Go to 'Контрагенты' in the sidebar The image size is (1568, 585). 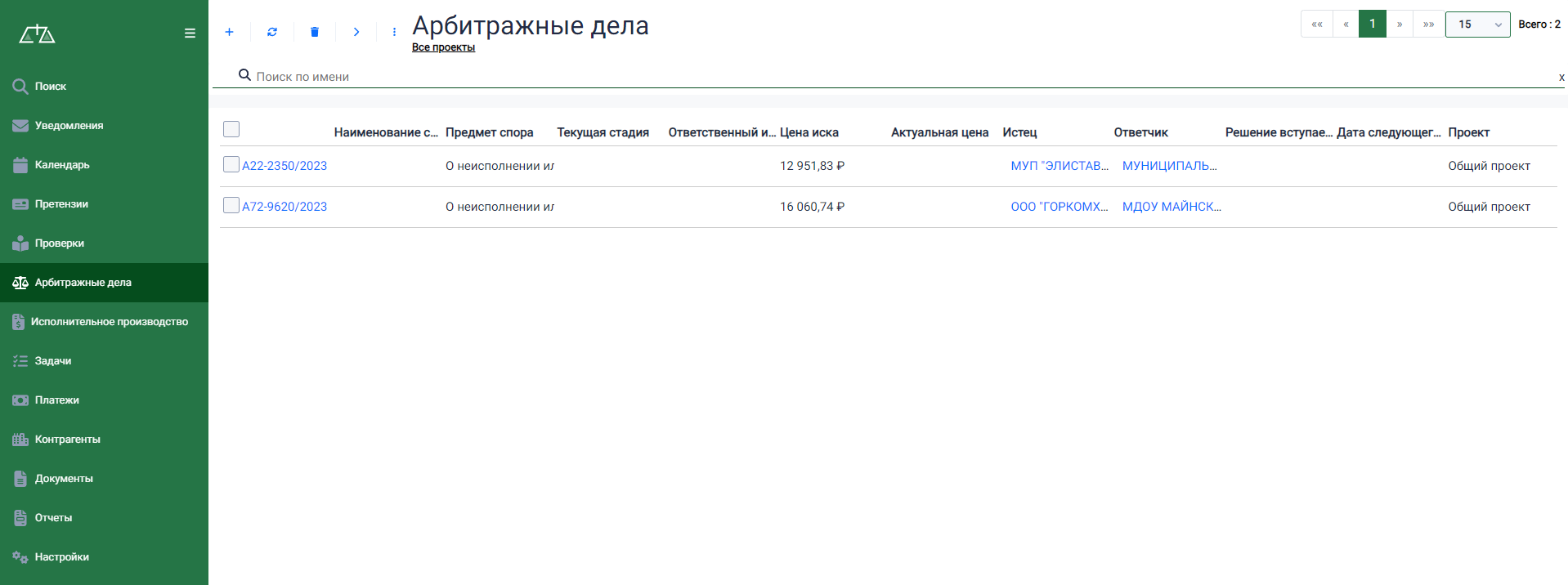(x=67, y=440)
